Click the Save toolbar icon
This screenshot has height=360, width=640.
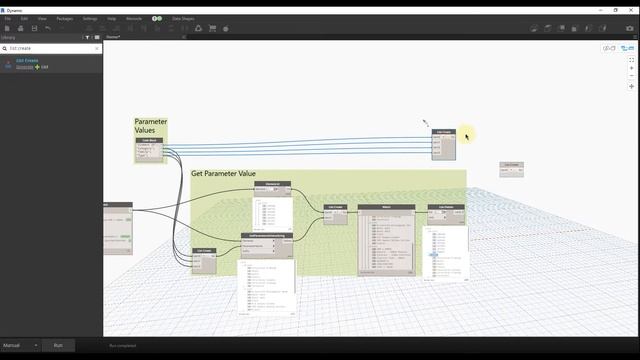point(34,28)
